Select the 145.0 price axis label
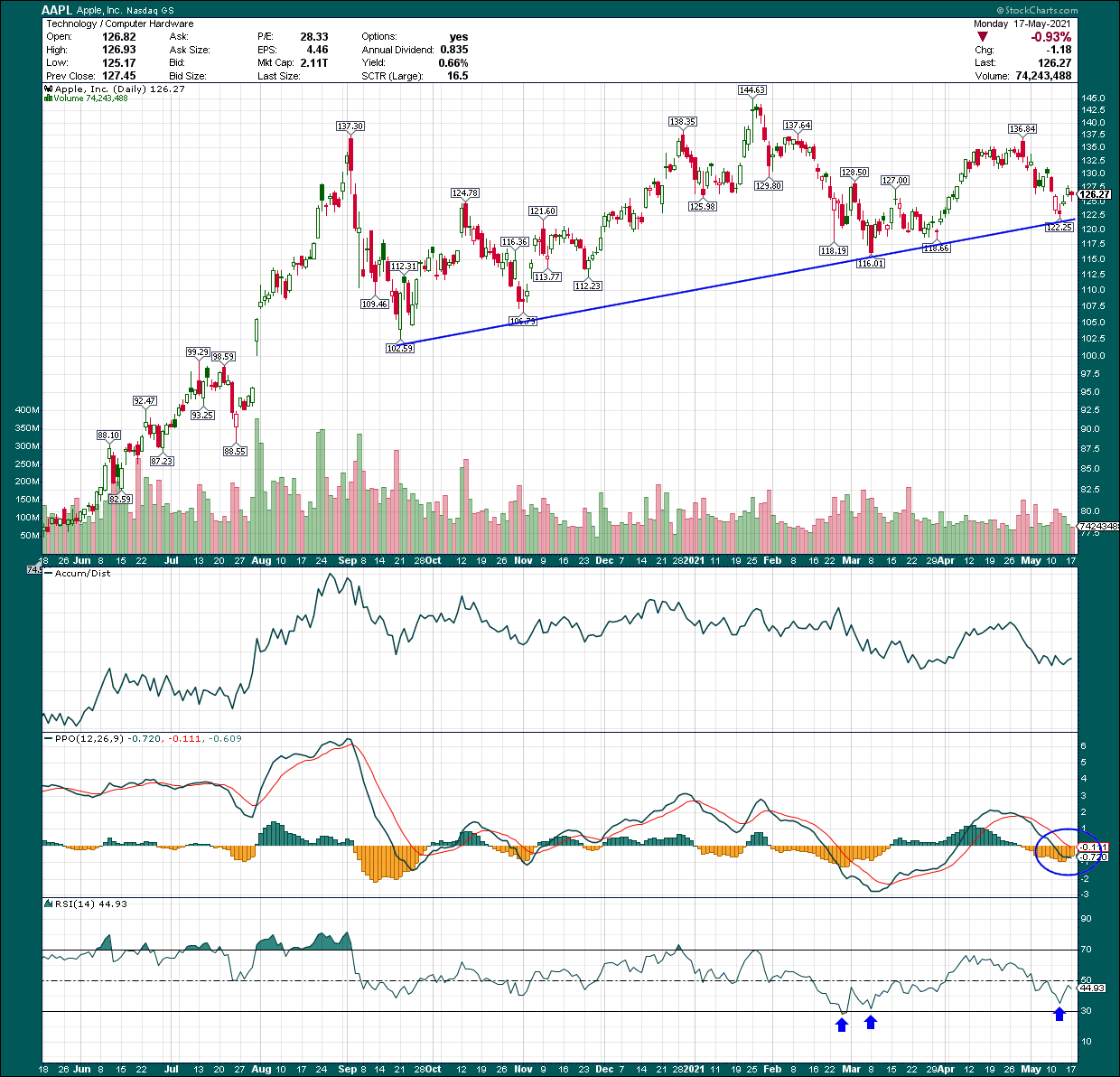Viewport: 1120px width, 1077px height. (1092, 98)
